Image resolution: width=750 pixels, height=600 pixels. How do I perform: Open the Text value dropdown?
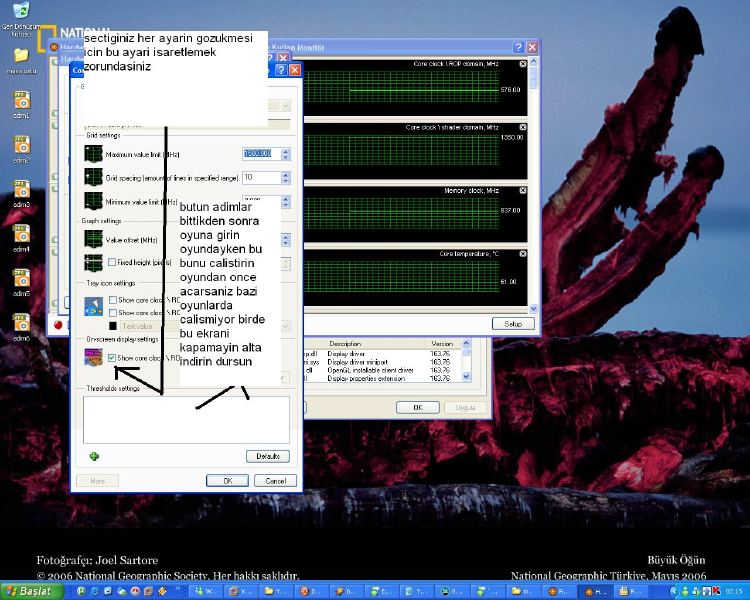[286, 326]
